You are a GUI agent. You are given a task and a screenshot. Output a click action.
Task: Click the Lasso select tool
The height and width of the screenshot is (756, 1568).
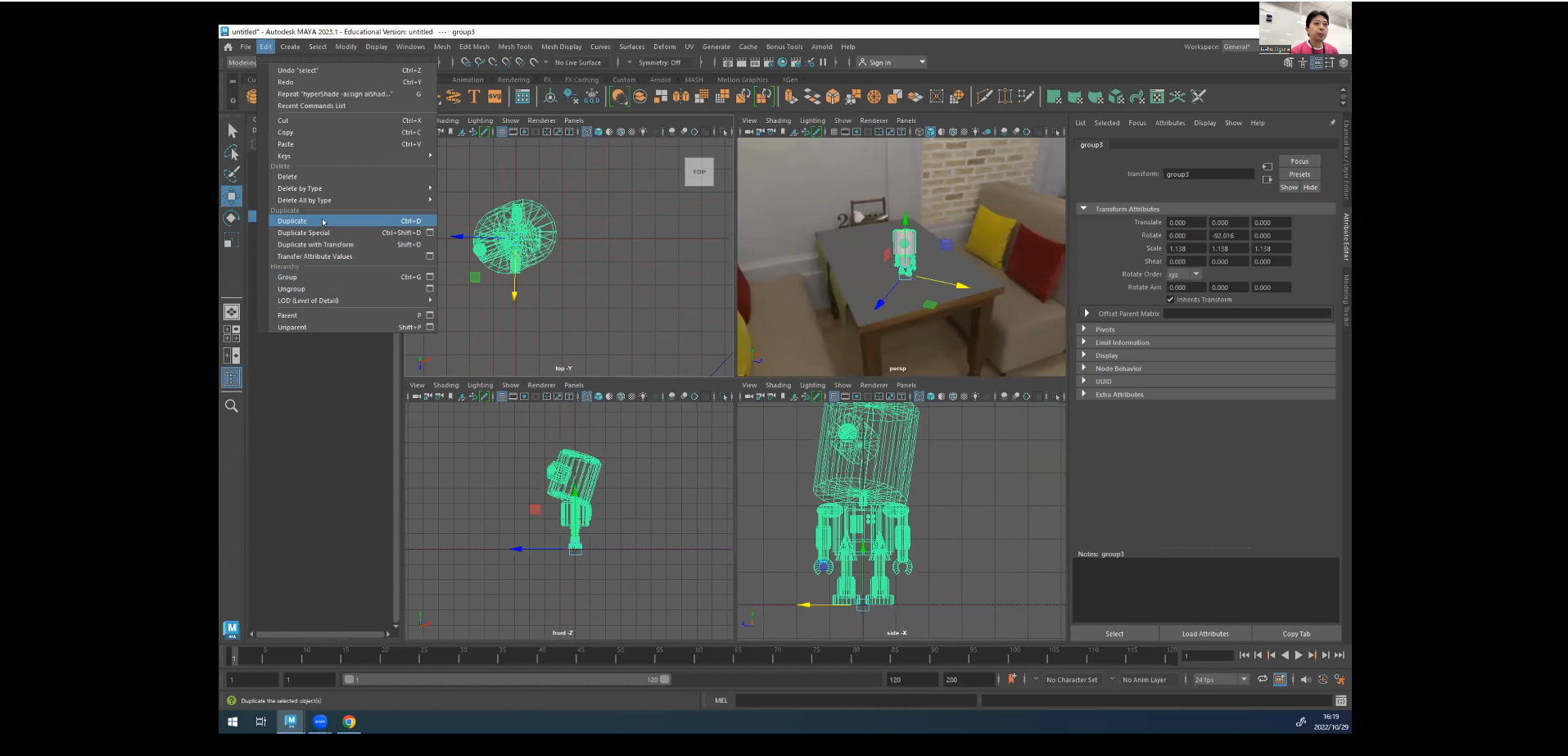232,152
